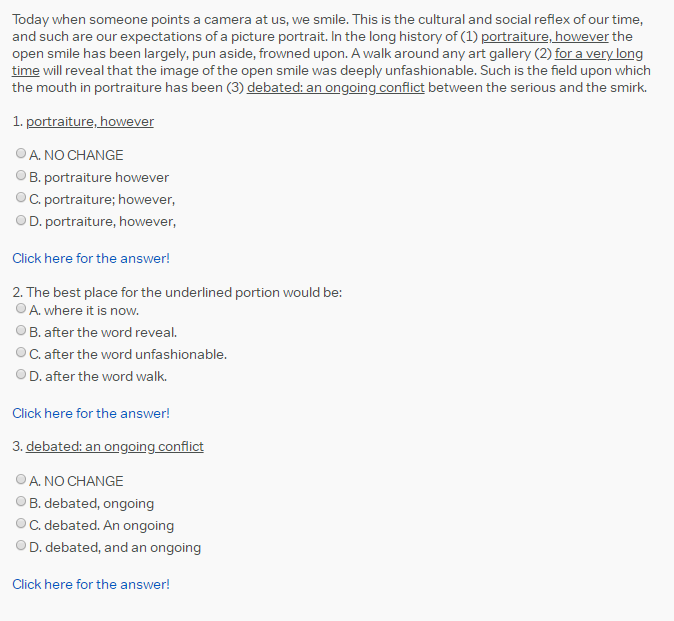Pick 'C. after the word unfashionable.'
Viewport: 674px width, 621px height.
coord(21,352)
